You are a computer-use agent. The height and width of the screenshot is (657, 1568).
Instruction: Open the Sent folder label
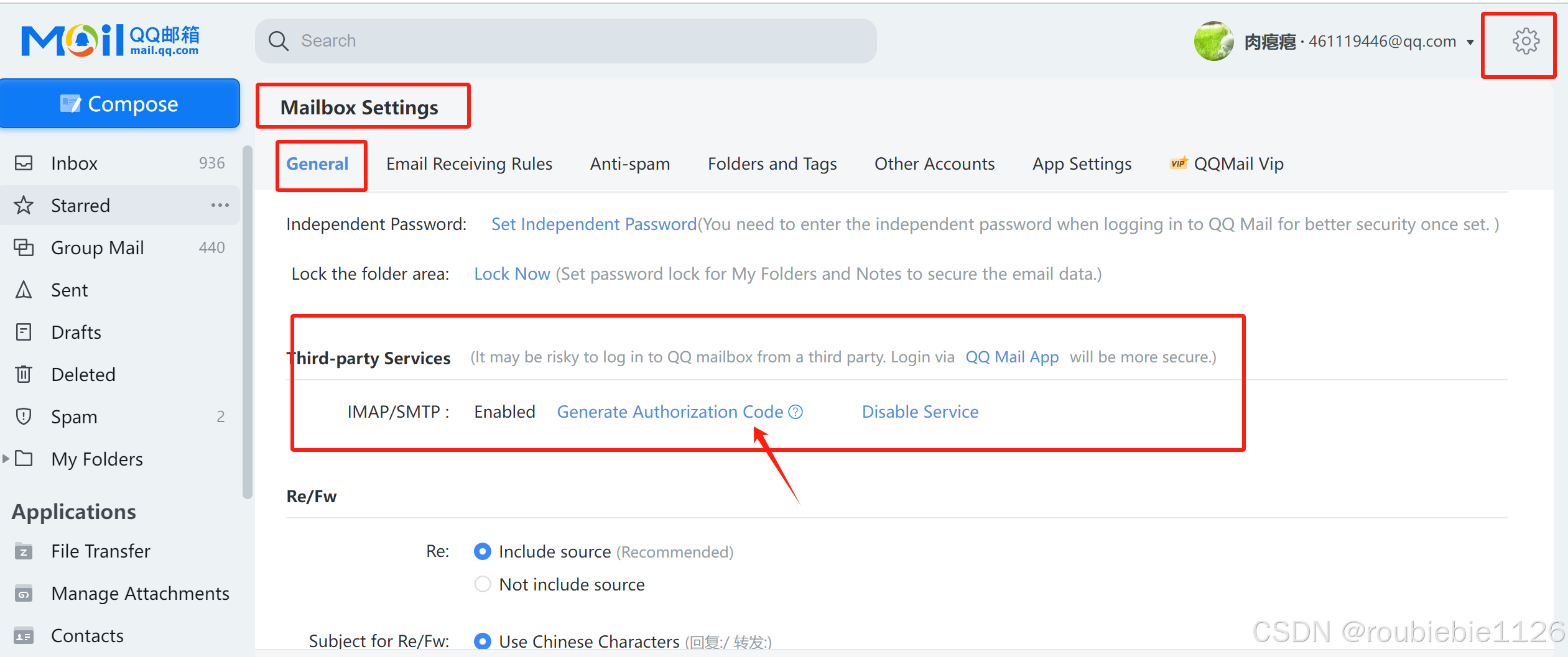[x=69, y=290]
